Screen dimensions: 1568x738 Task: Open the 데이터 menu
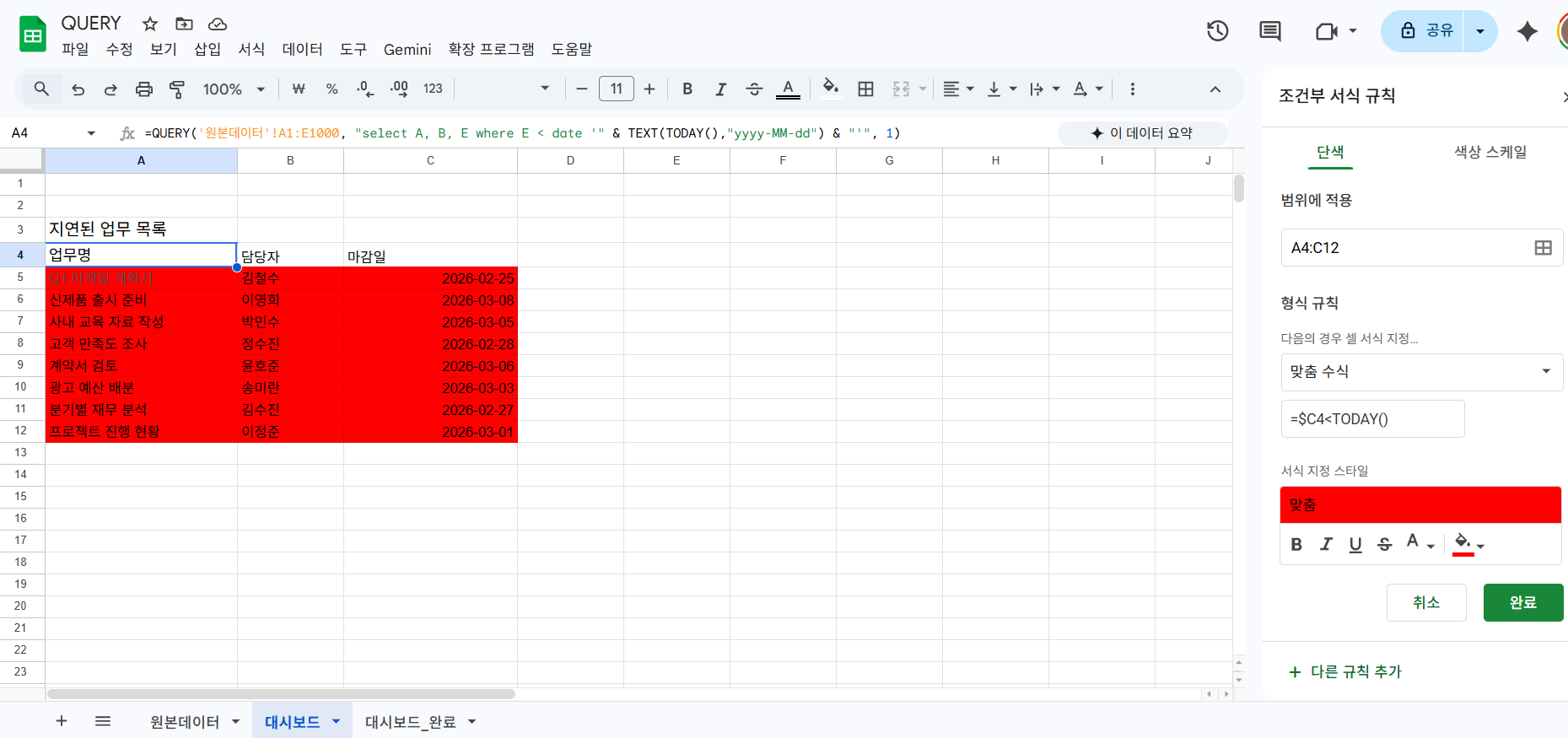coord(302,50)
